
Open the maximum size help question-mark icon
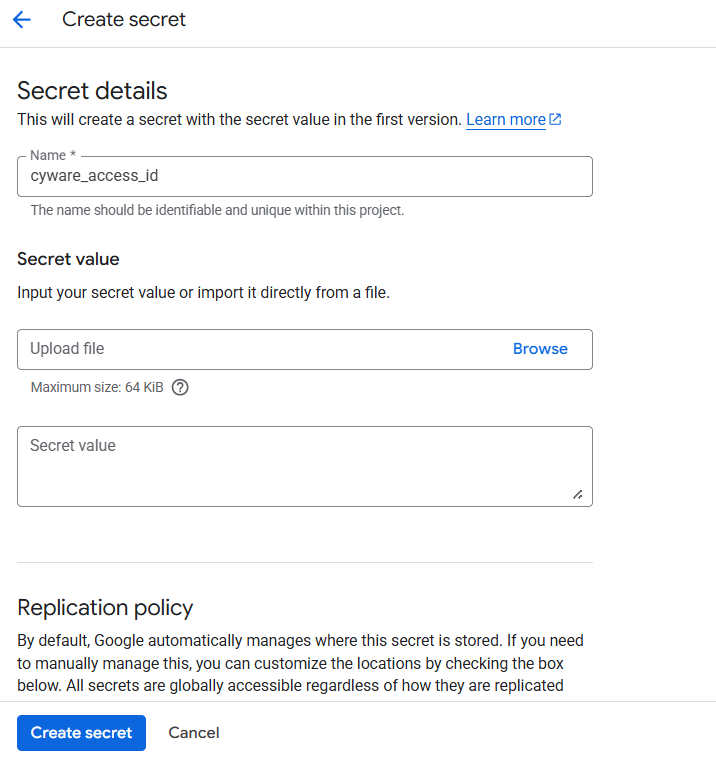180,388
